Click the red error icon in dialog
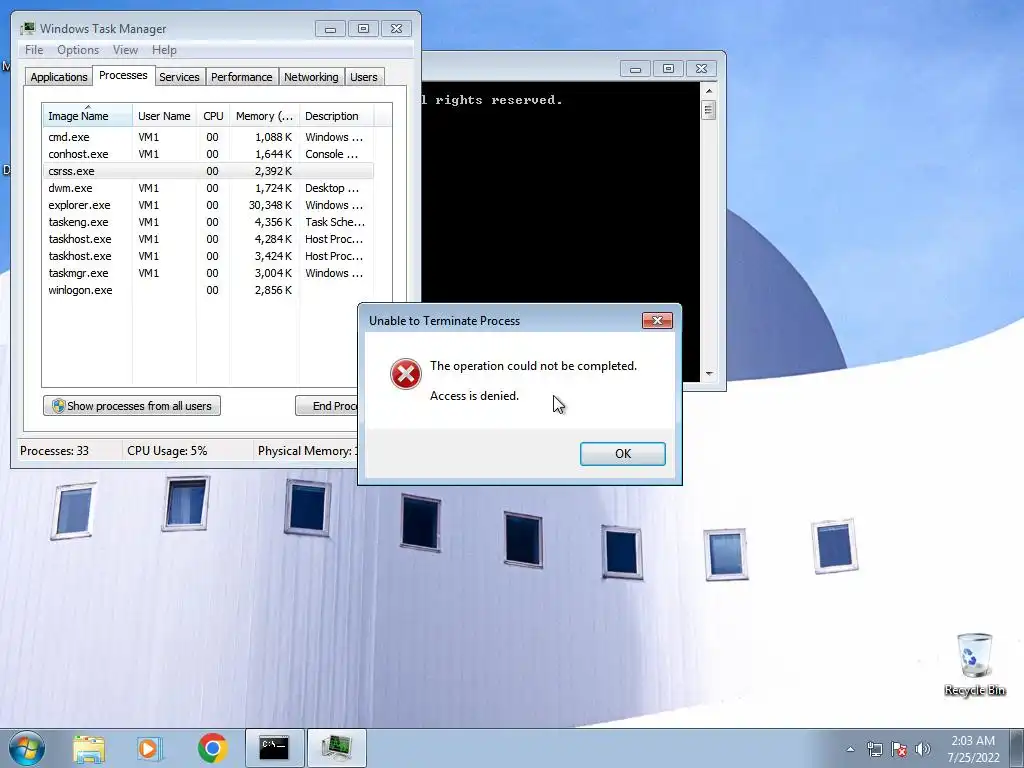The height and width of the screenshot is (768, 1024). click(x=406, y=374)
